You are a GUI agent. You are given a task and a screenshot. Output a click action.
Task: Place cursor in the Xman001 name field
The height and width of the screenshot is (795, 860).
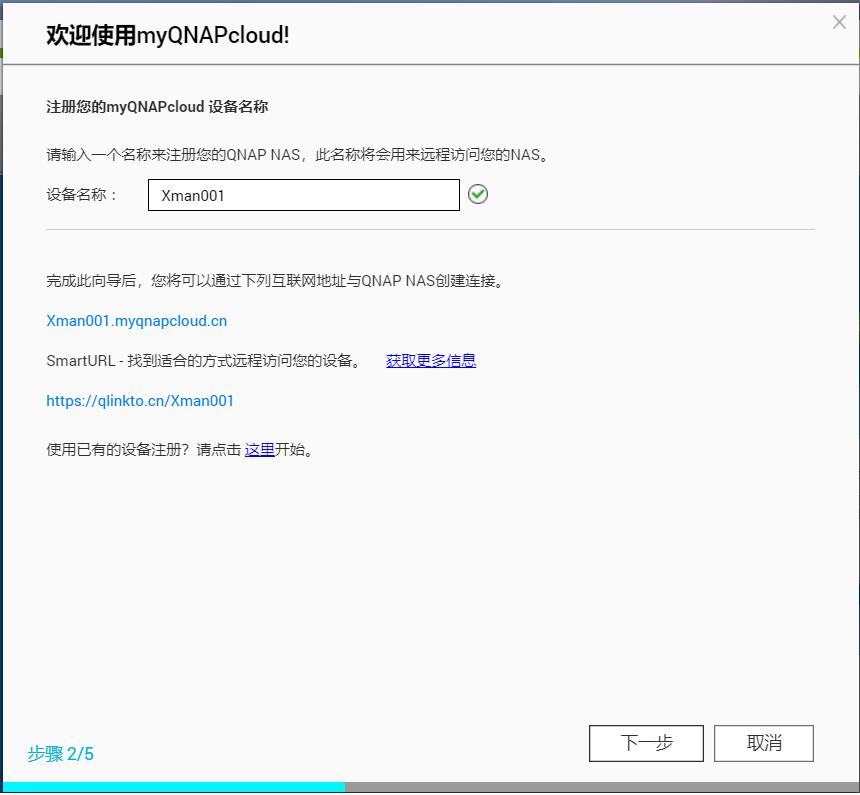(x=303, y=195)
